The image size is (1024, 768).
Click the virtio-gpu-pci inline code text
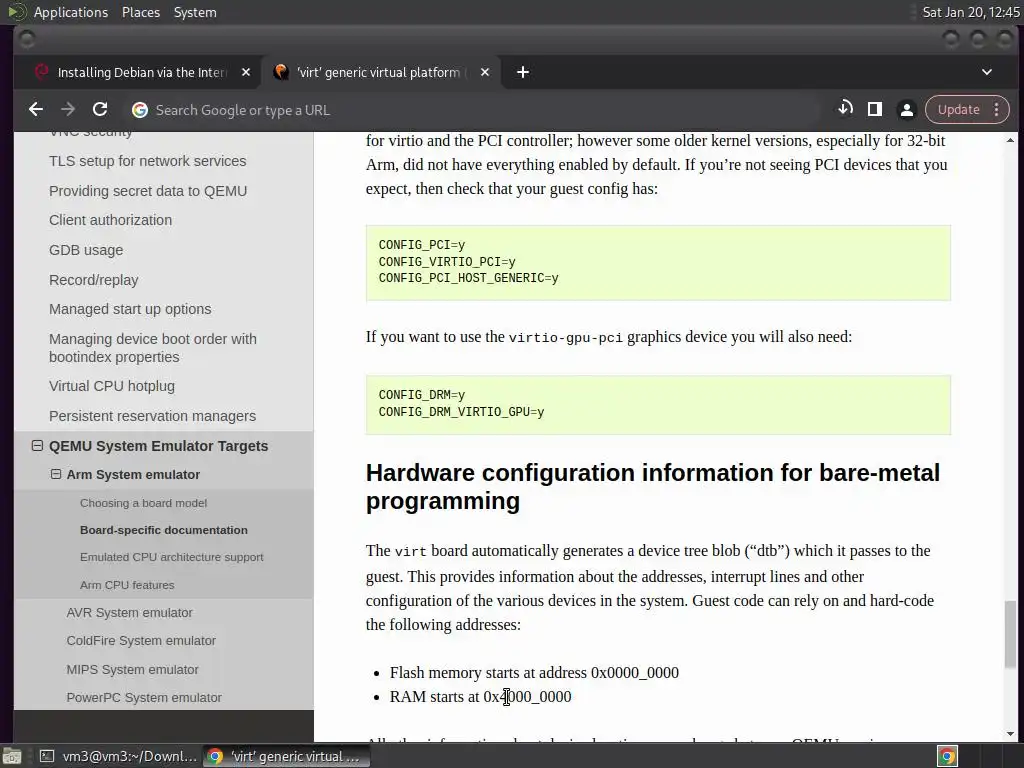pyautogui.click(x=566, y=338)
